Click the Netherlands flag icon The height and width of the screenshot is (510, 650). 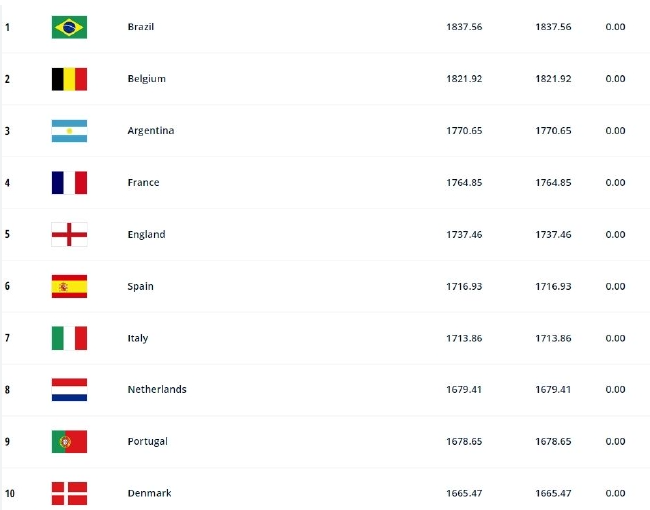(69, 390)
